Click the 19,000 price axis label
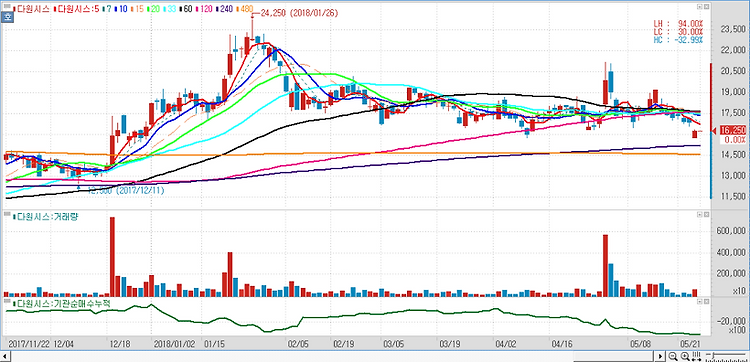The image size is (750, 362). pos(732,91)
